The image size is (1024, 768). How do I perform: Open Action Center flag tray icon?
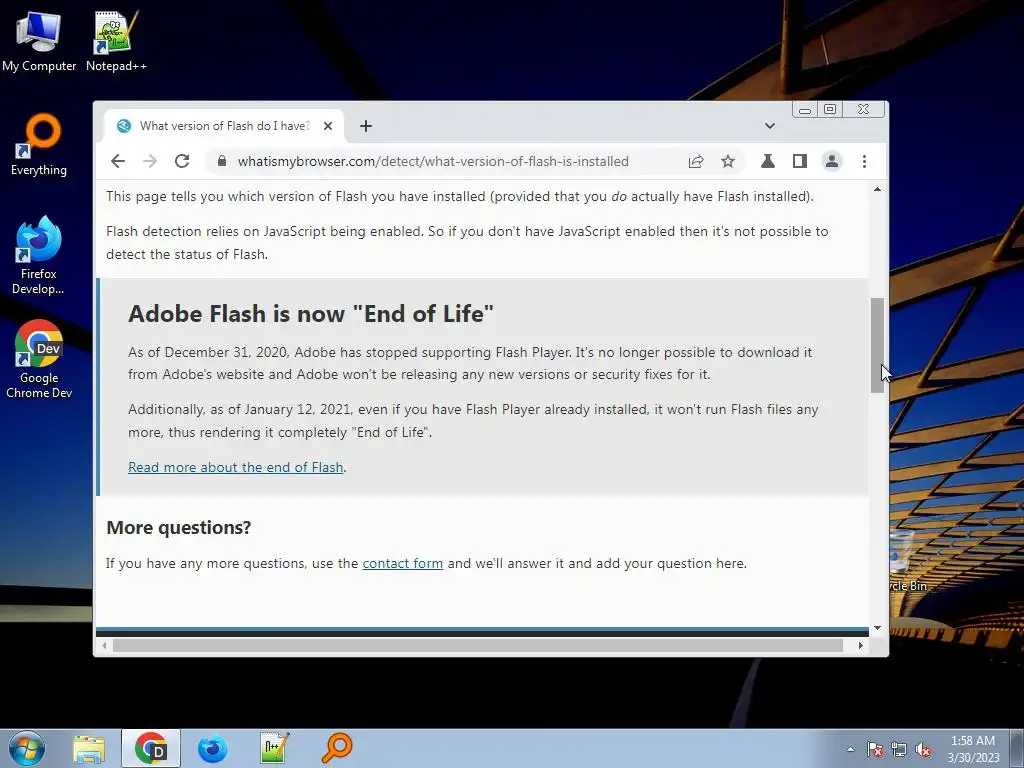(x=875, y=749)
